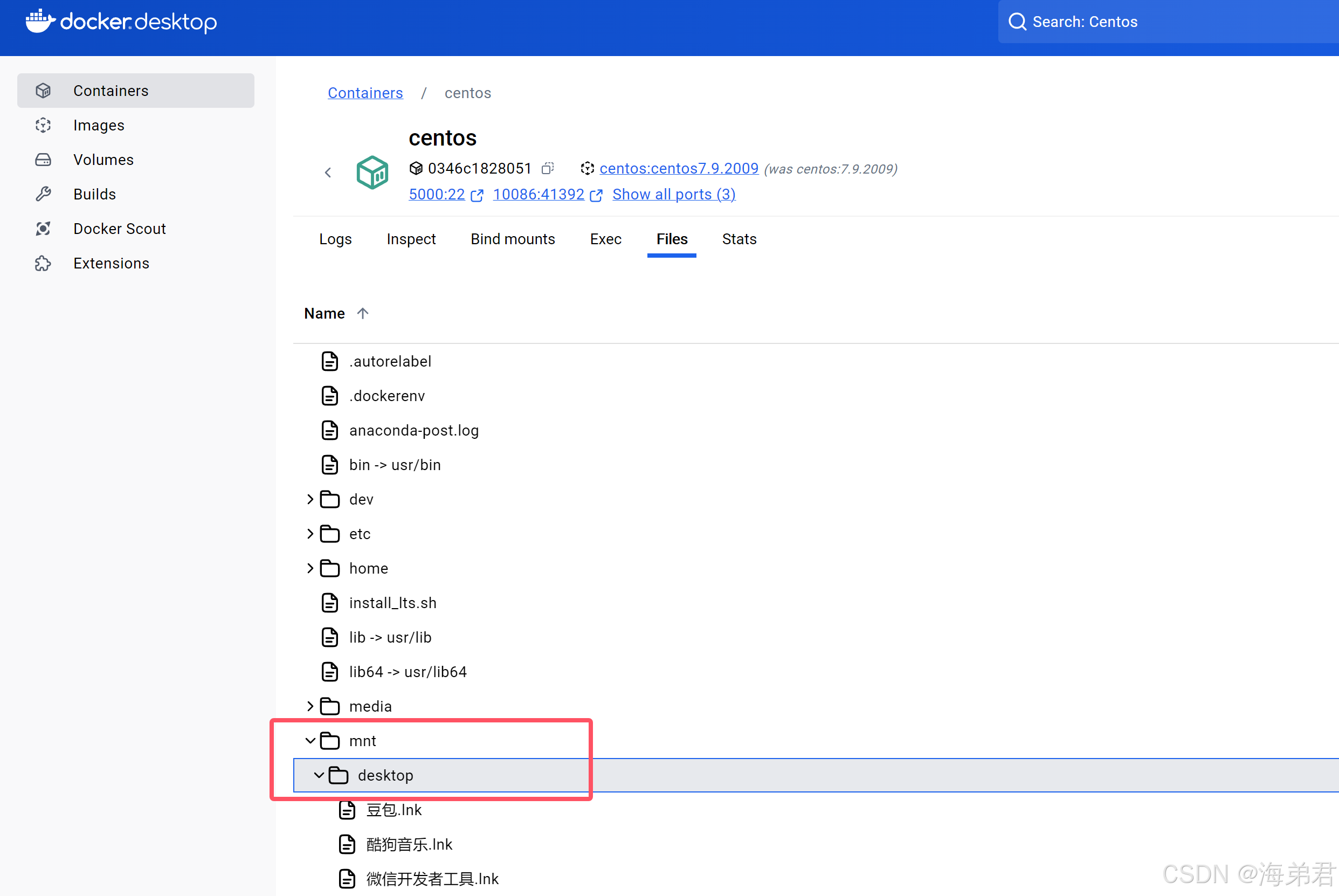The image size is (1339, 896).
Task: Collapse the desktop folder
Action: point(319,775)
